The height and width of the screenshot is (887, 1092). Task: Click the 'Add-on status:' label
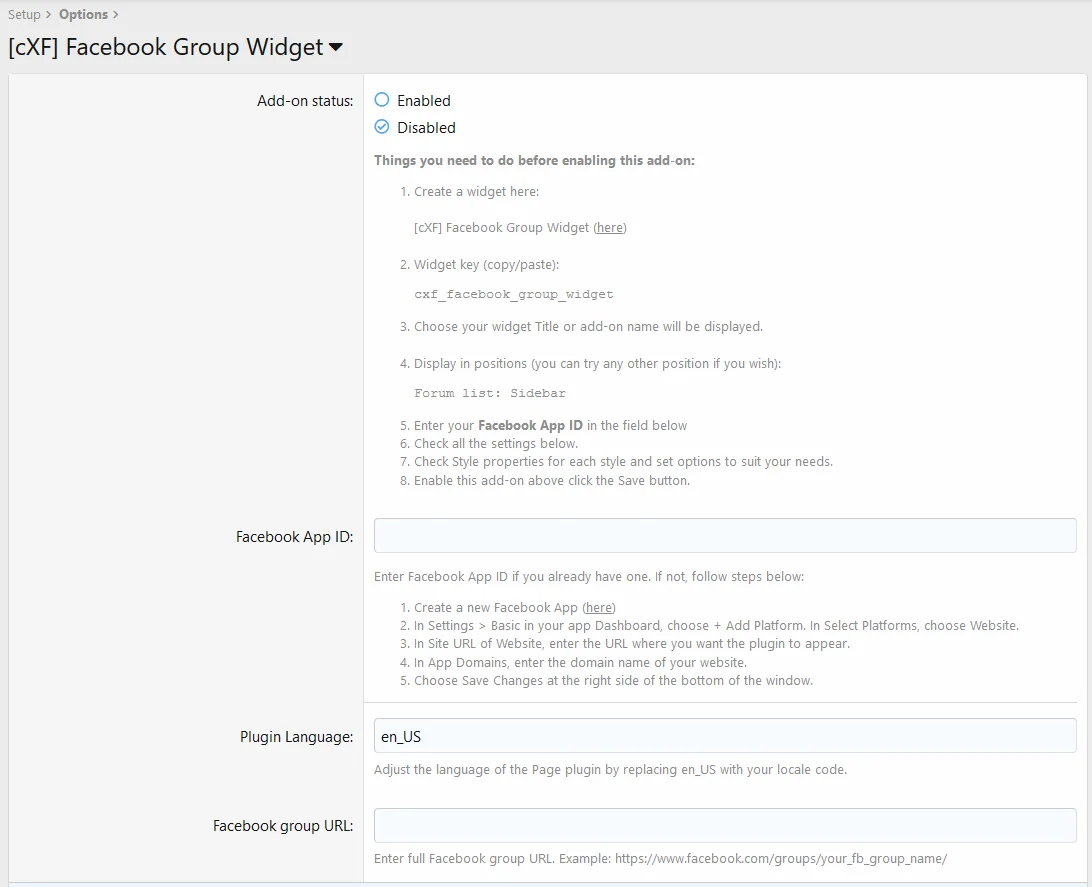[x=305, y=101]
